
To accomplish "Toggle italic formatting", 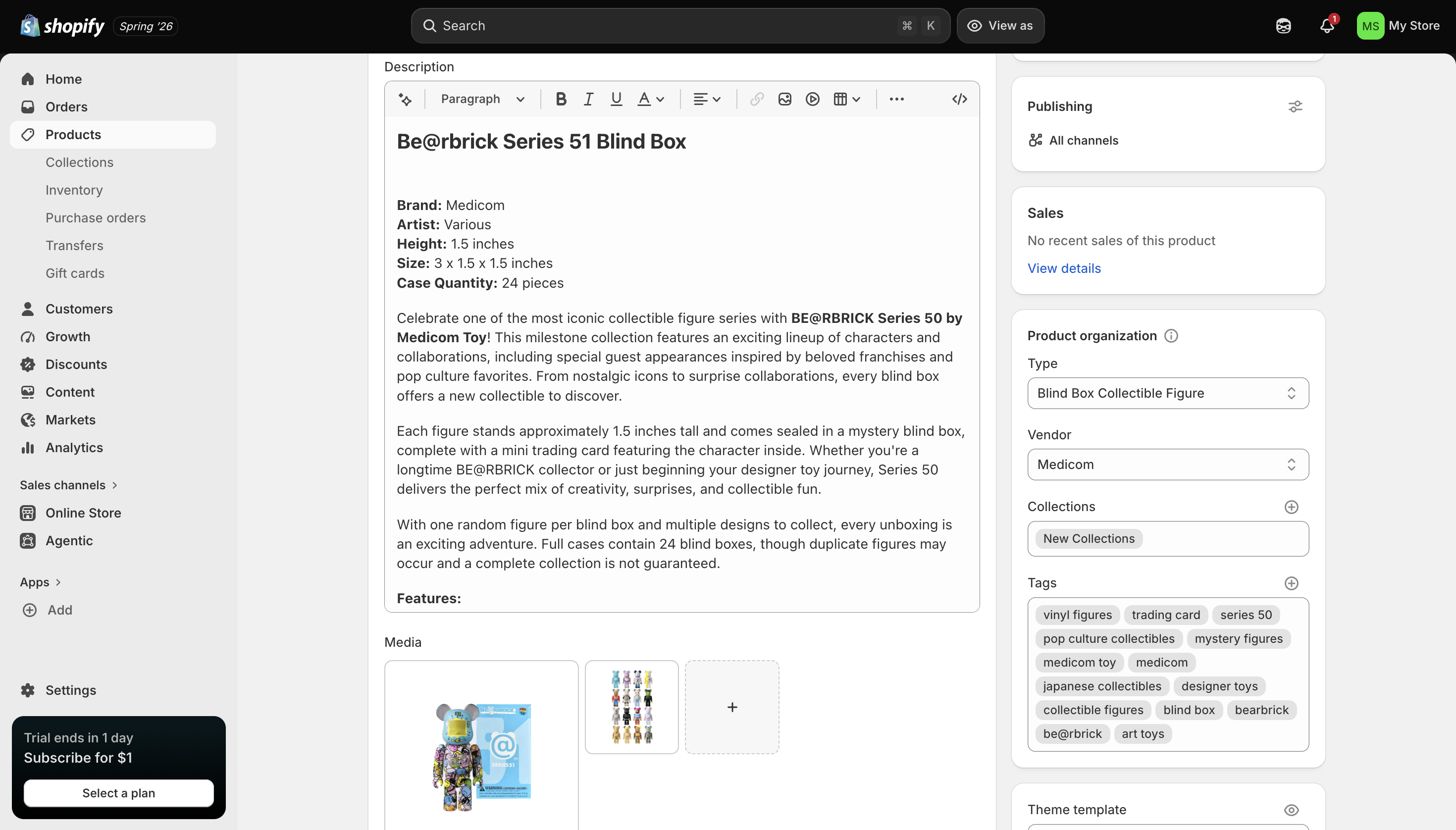I will click(588, 99).
